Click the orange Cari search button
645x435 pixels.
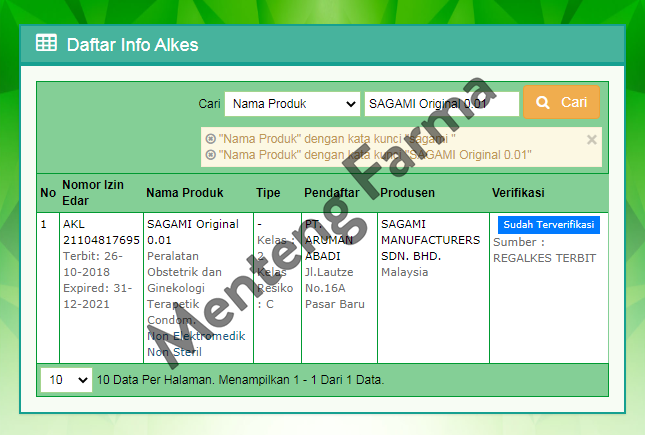(x=561, y=102)
